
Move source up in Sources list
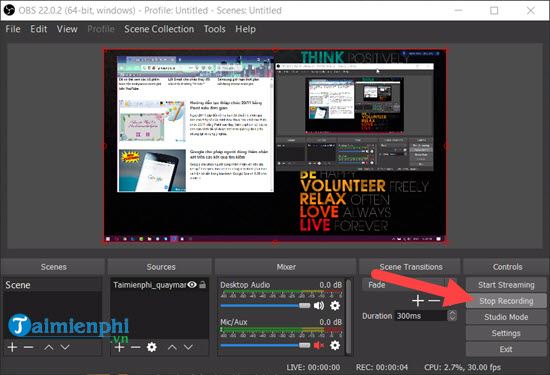coord(172,347)
